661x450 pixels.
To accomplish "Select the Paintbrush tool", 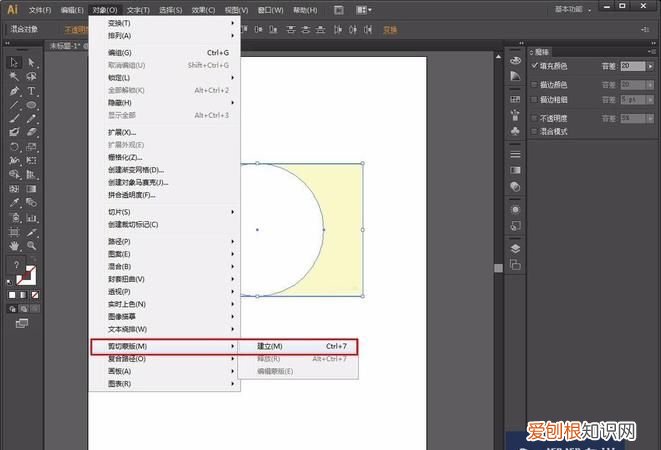I will pyautogui.click(x=14, y=119).
